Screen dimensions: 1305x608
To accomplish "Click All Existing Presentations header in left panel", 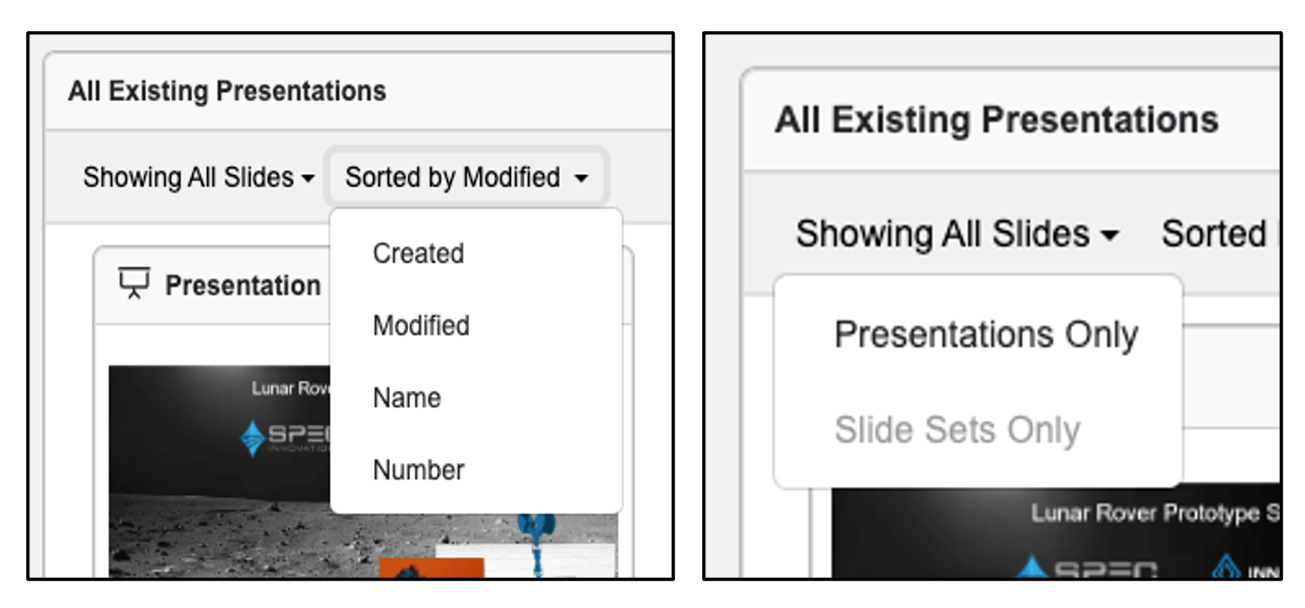I will coord(227,92).
